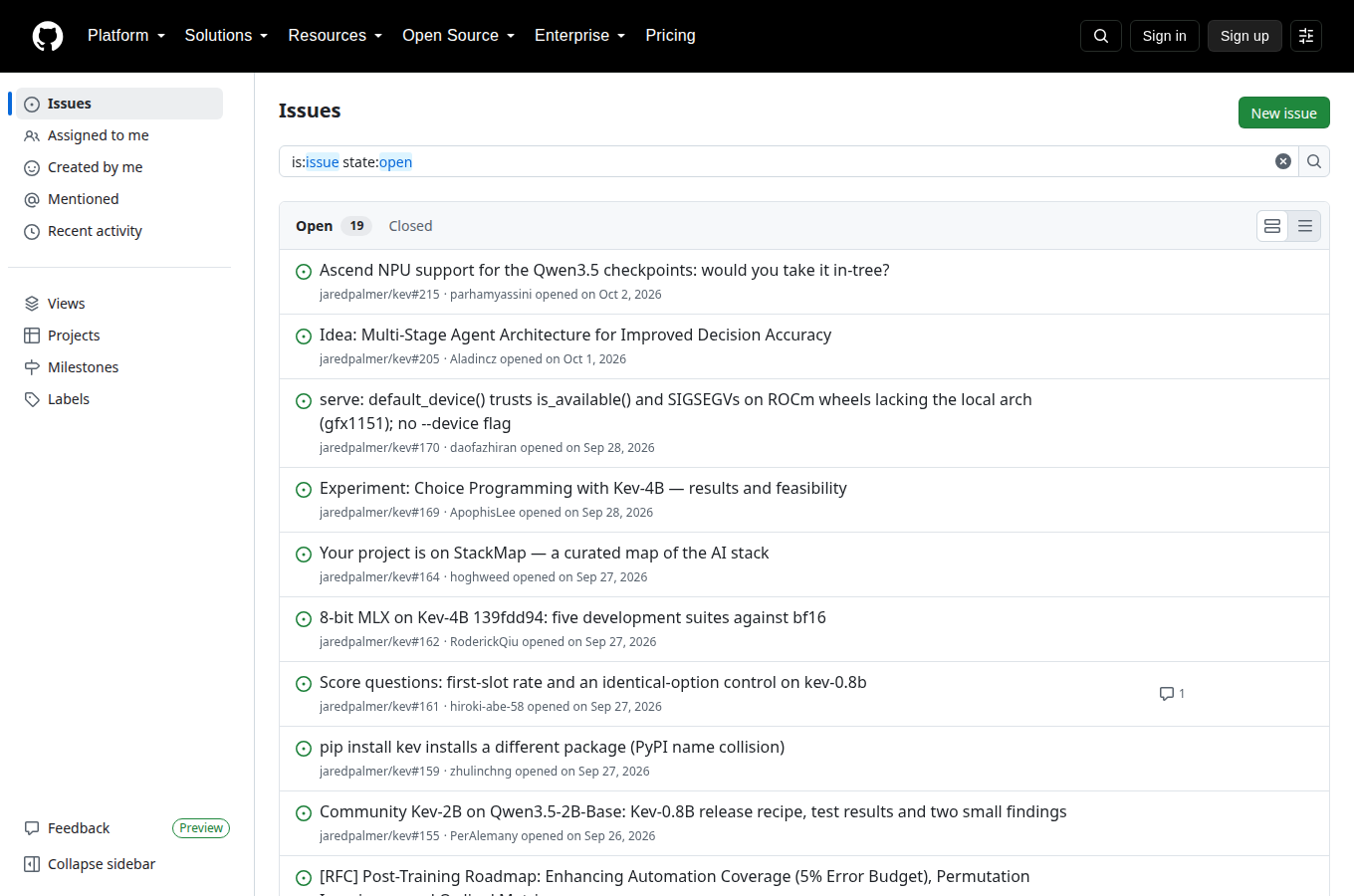Expand the Enterprise menu
The height and width of the screenshot is (896, 1354).
580,36
